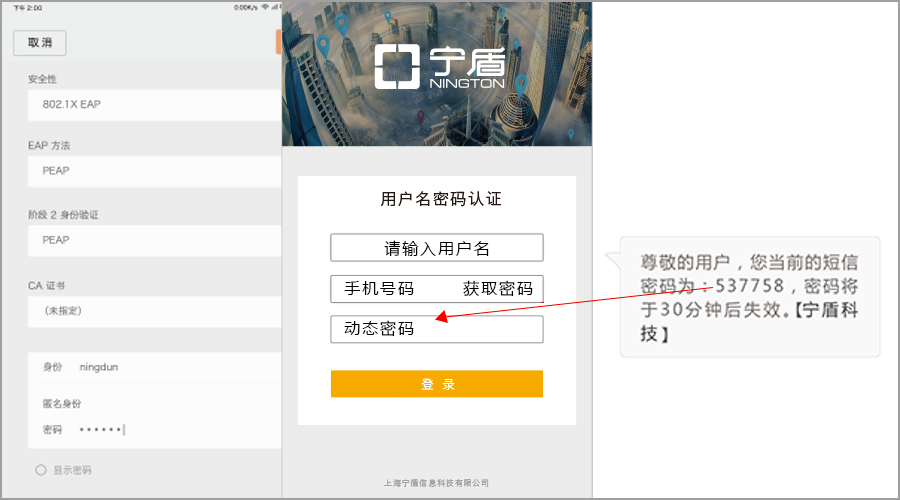This screenshot has width=900, height=500.
Task: Click the 请输入用户名 username field
Action: 437,248
